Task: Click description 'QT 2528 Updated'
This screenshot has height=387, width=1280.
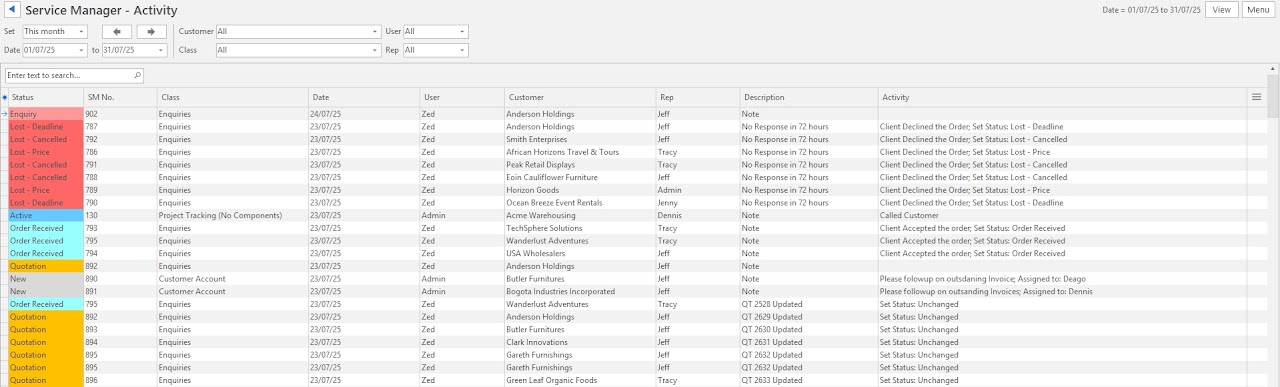Action: click(x=771, y=304)
